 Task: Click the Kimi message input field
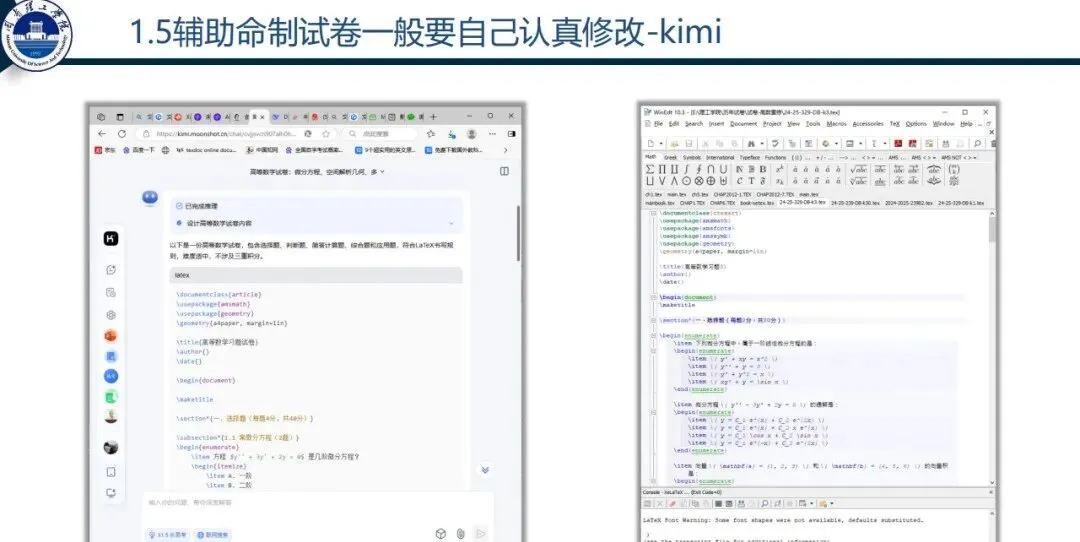coord(317,503)
